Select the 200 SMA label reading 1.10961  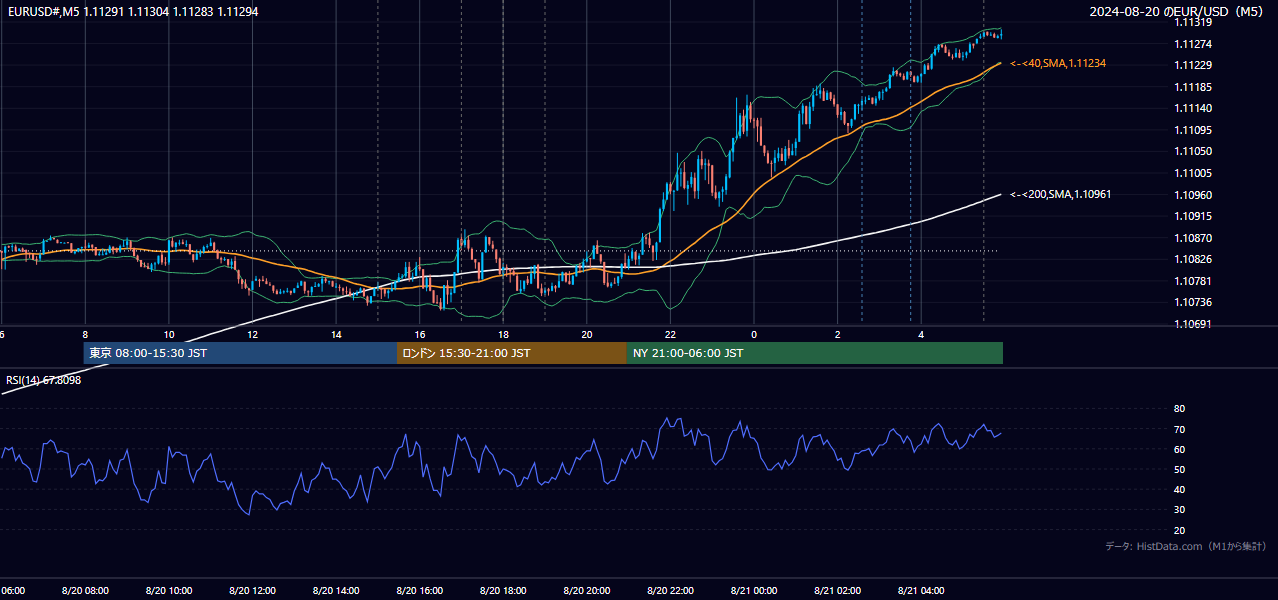[x=1060, y=194]
